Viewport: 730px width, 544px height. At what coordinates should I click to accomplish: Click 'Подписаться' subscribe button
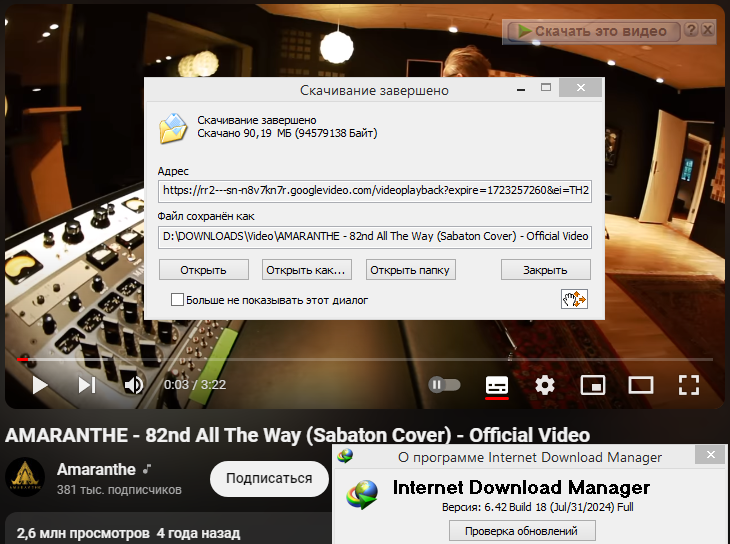pyautogui.click(x=269, y=479)
